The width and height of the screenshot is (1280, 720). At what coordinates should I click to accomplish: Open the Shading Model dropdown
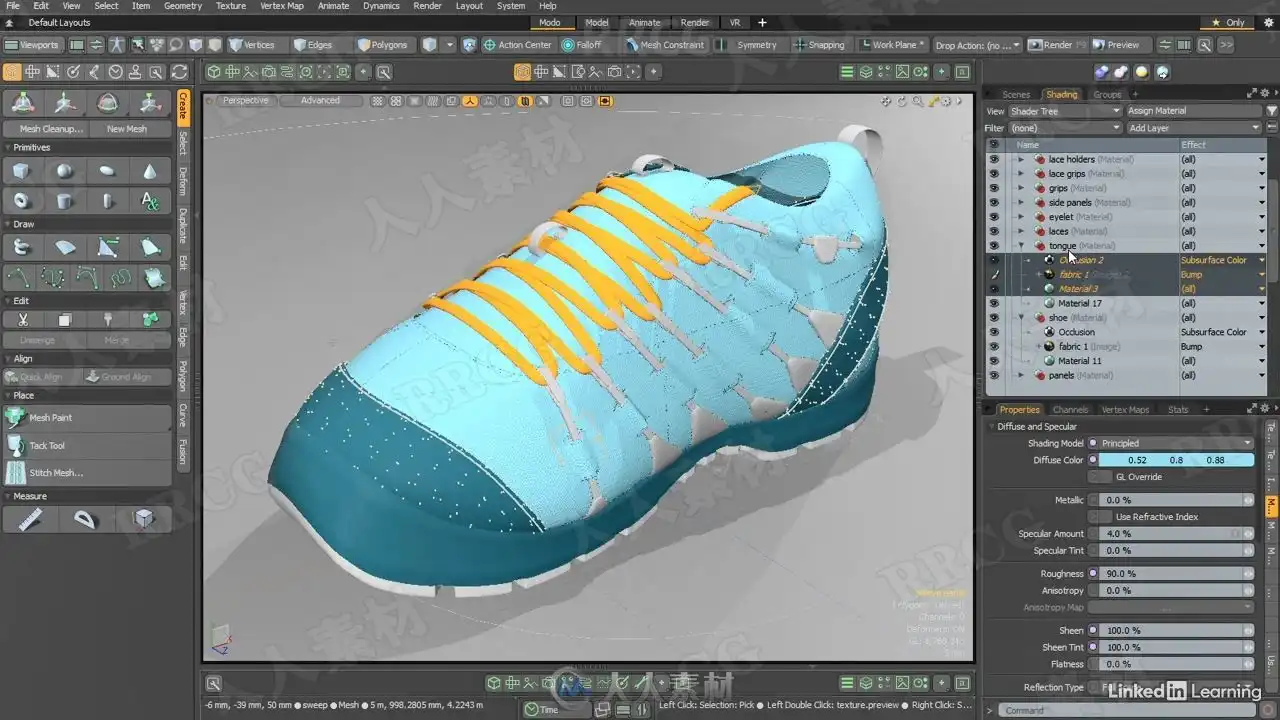point(1175,443)
